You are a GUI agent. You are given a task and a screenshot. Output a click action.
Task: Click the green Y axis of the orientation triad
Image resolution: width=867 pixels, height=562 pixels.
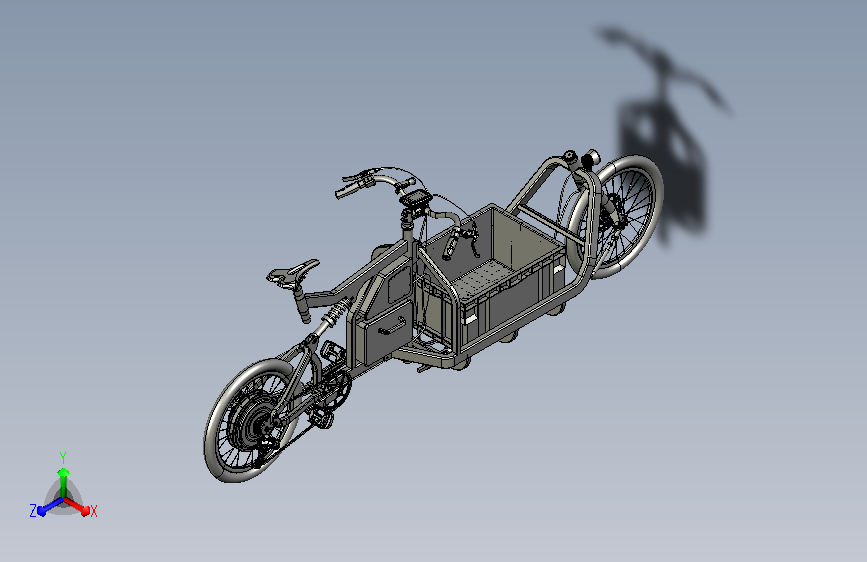(64, 483)
